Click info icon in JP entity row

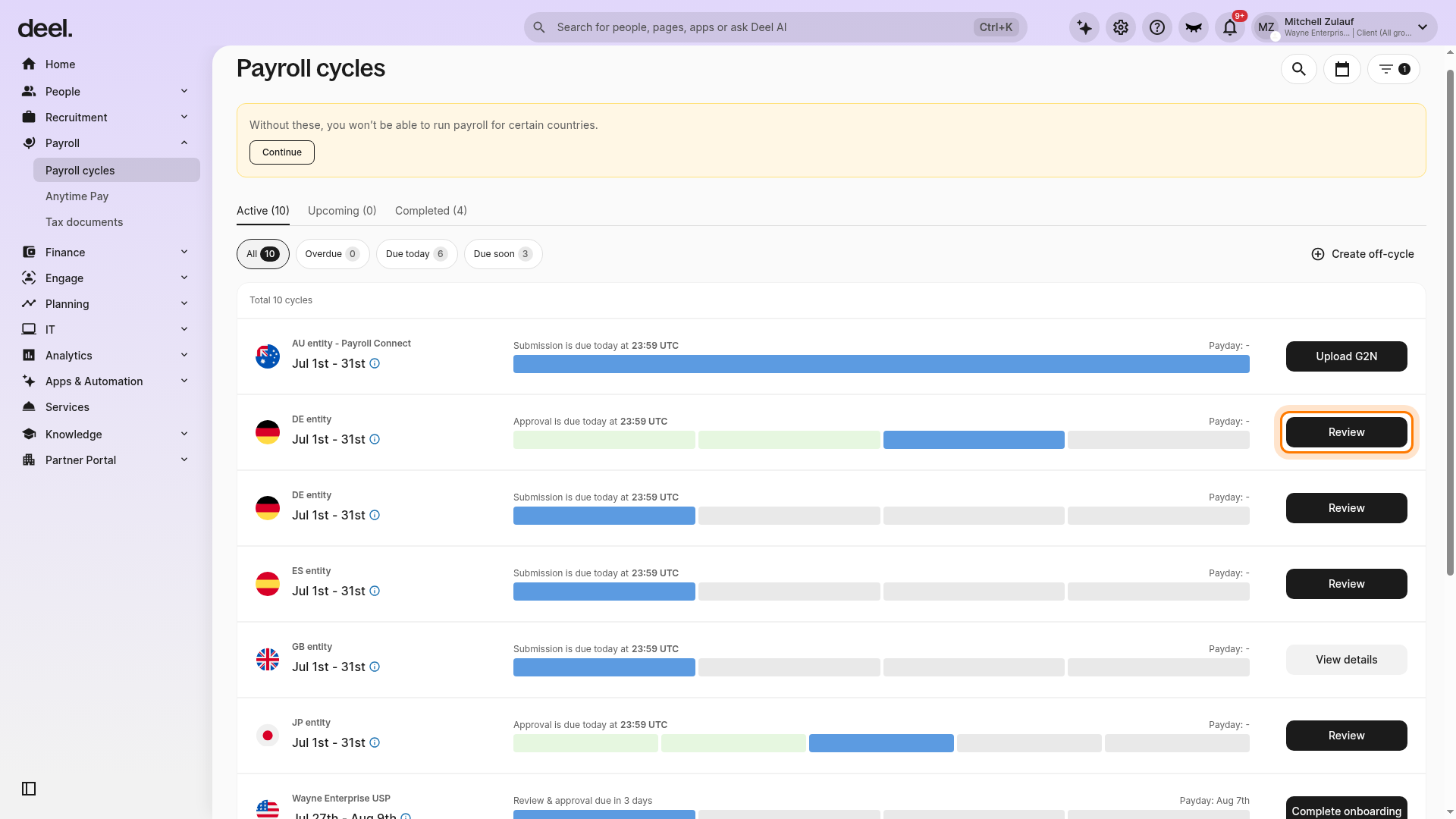click(375, 742)
